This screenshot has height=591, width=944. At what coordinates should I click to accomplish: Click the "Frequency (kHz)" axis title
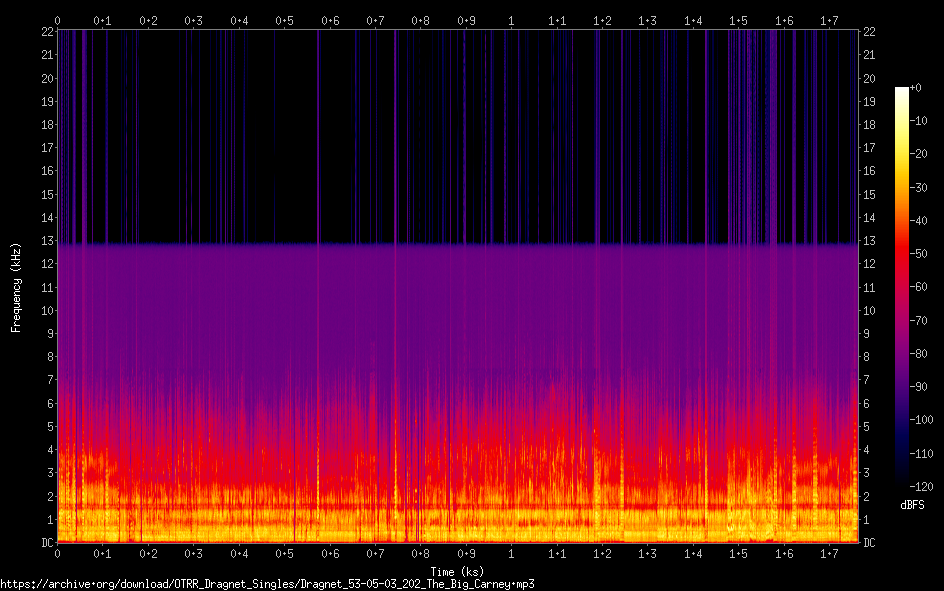click(x=16, y=286)
